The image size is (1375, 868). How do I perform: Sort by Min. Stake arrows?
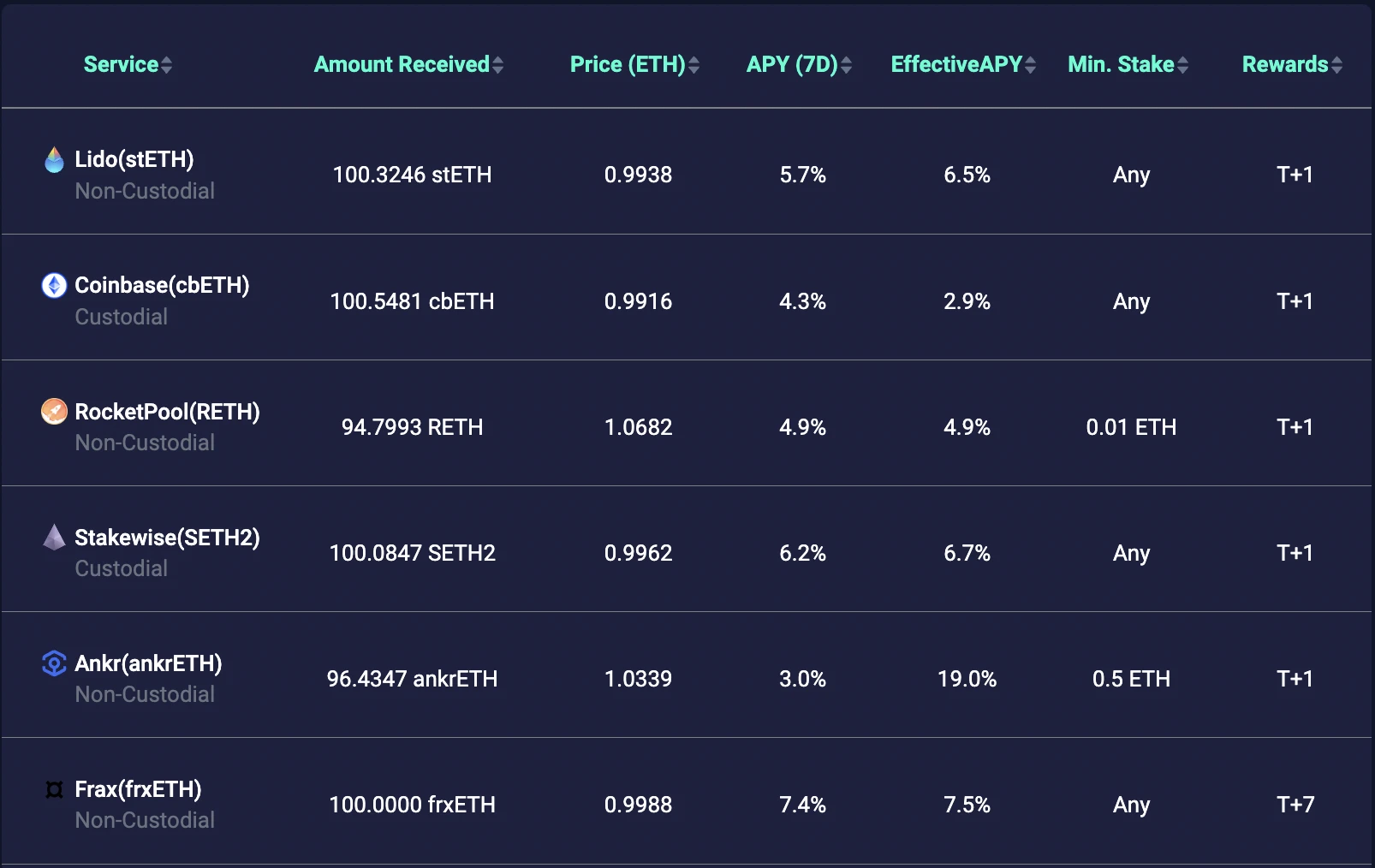1183,65
